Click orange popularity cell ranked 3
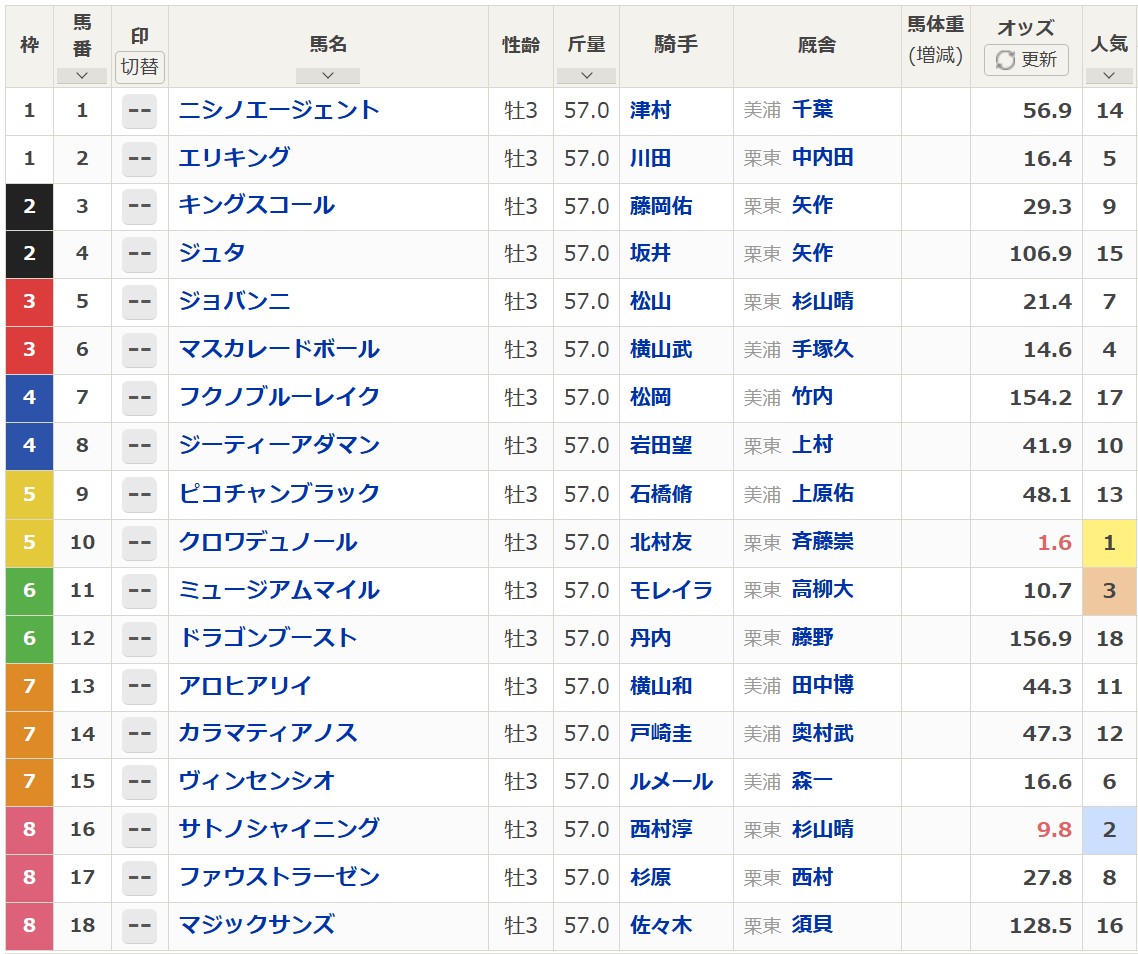1138x954 pixels. pyautogui.click(x=1109, y=591)
